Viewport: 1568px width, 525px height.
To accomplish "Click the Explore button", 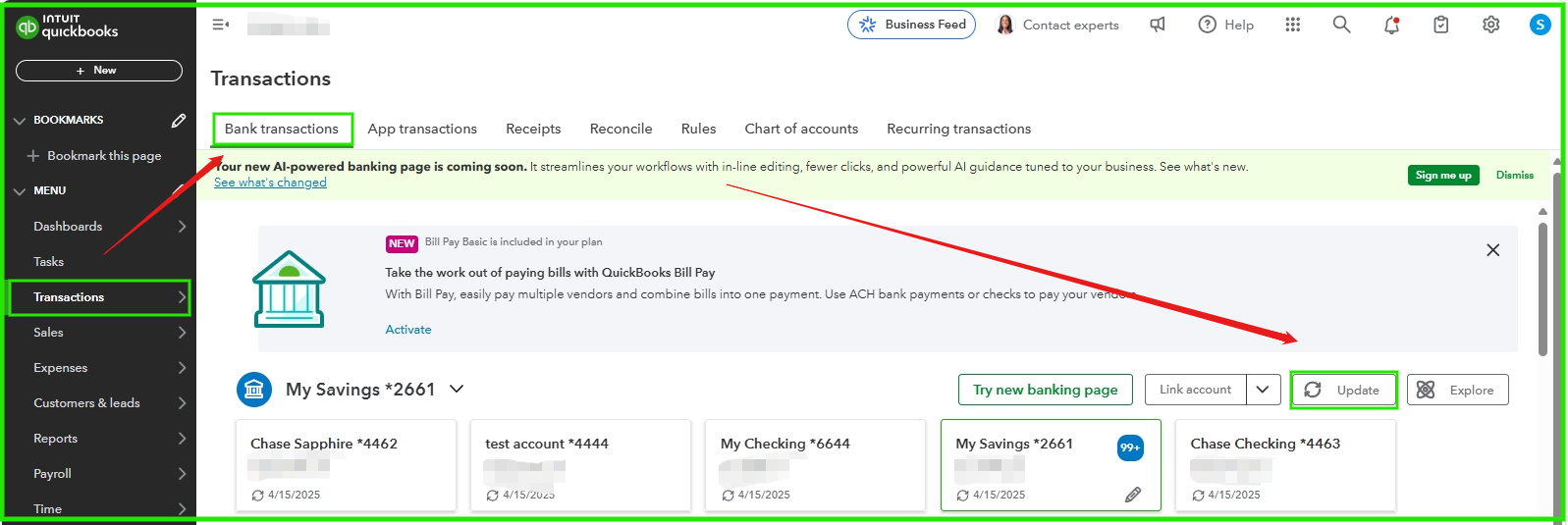I will (x=1457, y=390).
